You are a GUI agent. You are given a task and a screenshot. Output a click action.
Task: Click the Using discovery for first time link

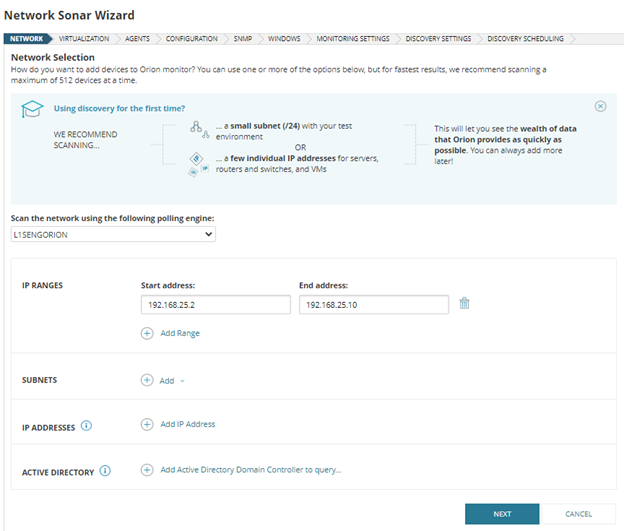[x=119, y=108]
